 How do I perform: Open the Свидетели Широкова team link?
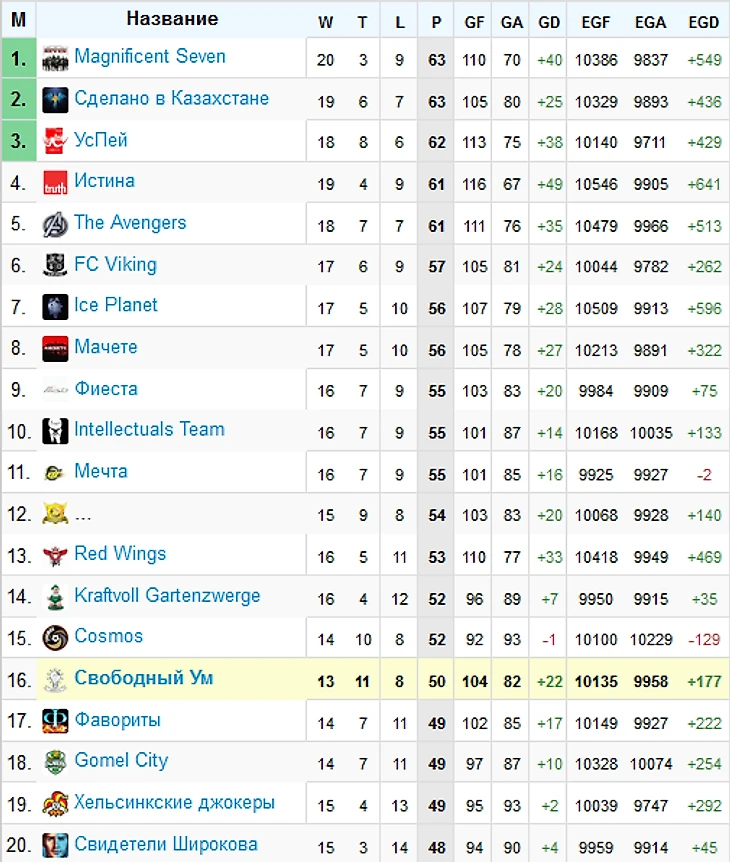tap(165, 844)
